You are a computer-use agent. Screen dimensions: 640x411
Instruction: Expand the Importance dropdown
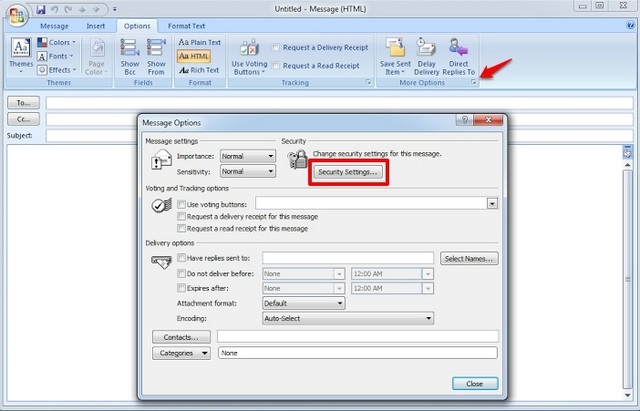[247, 157]
